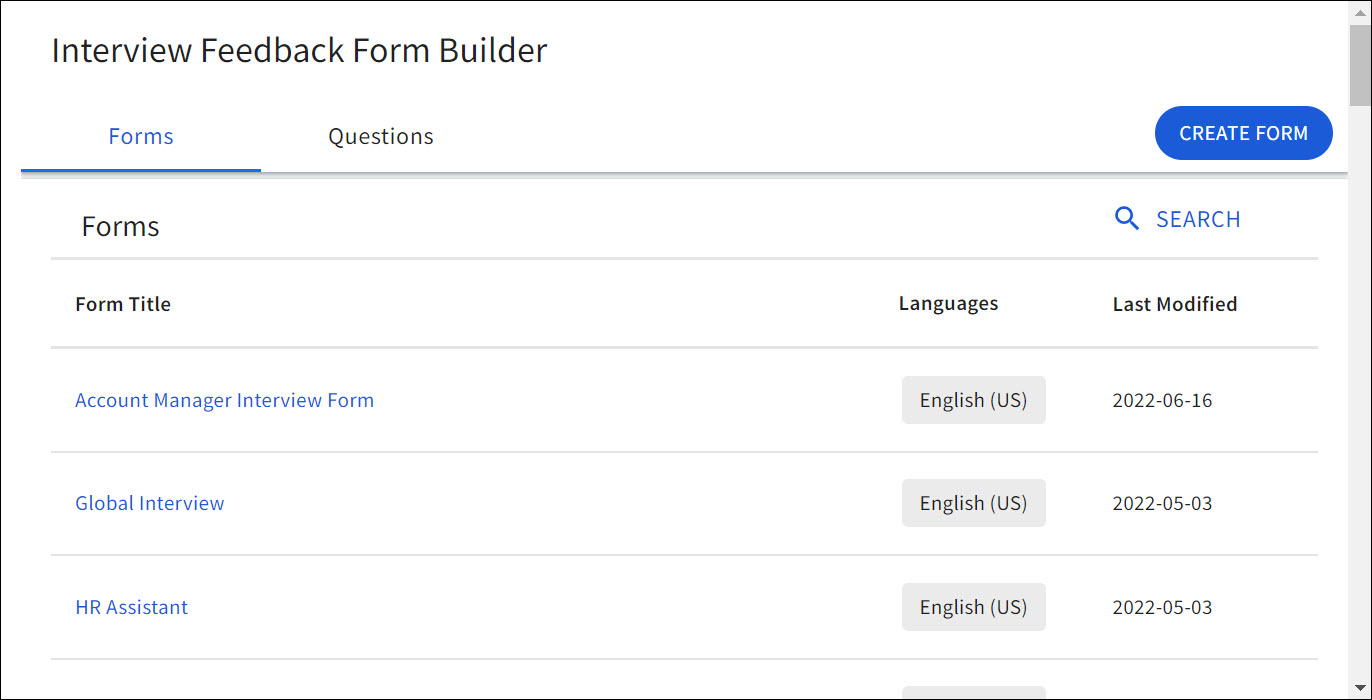This screenshot has width=1372, height=700.
Task: Click the Languages column header
Action: pyautogui.click(x=947, y=304)
